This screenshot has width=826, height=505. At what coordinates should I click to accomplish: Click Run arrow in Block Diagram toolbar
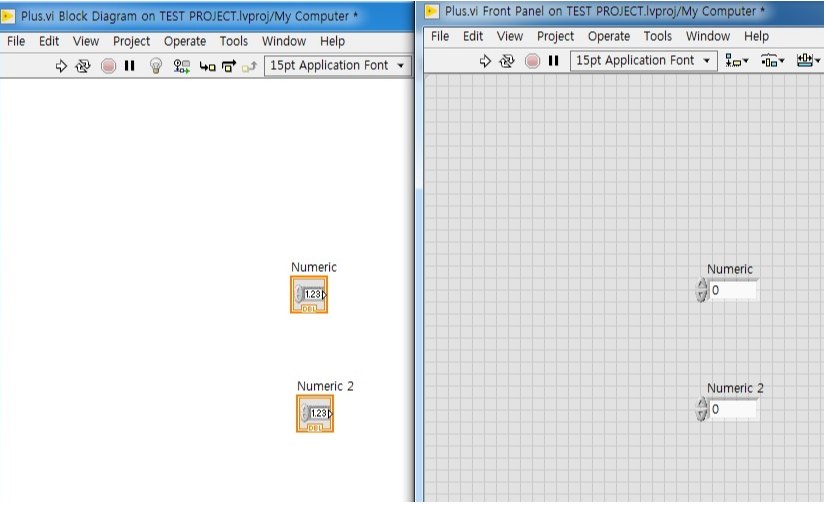click(x=61, y=66)
